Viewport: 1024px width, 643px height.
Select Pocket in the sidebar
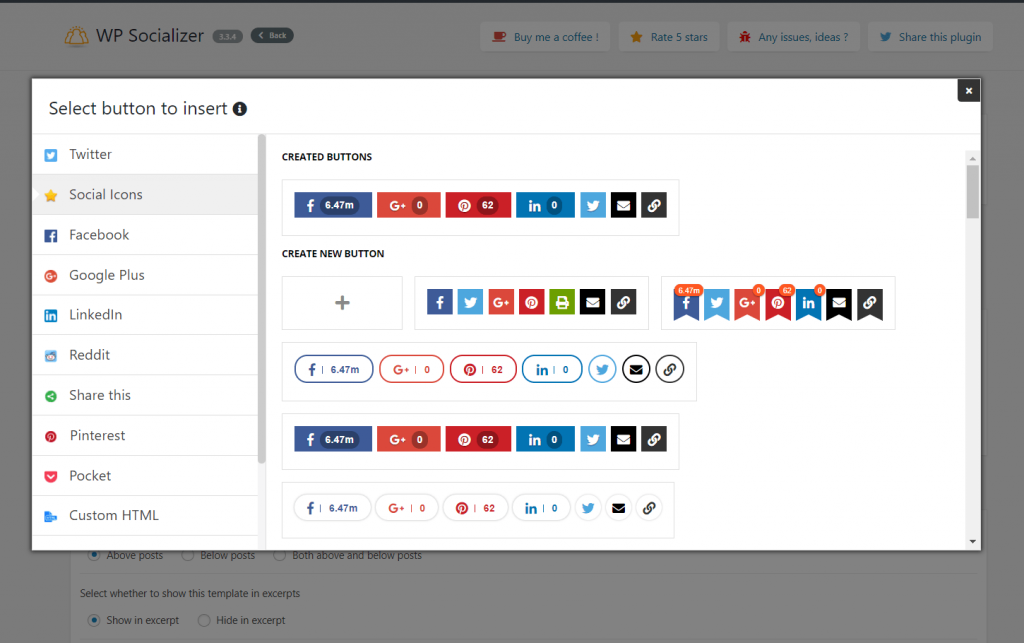(90, 475)
